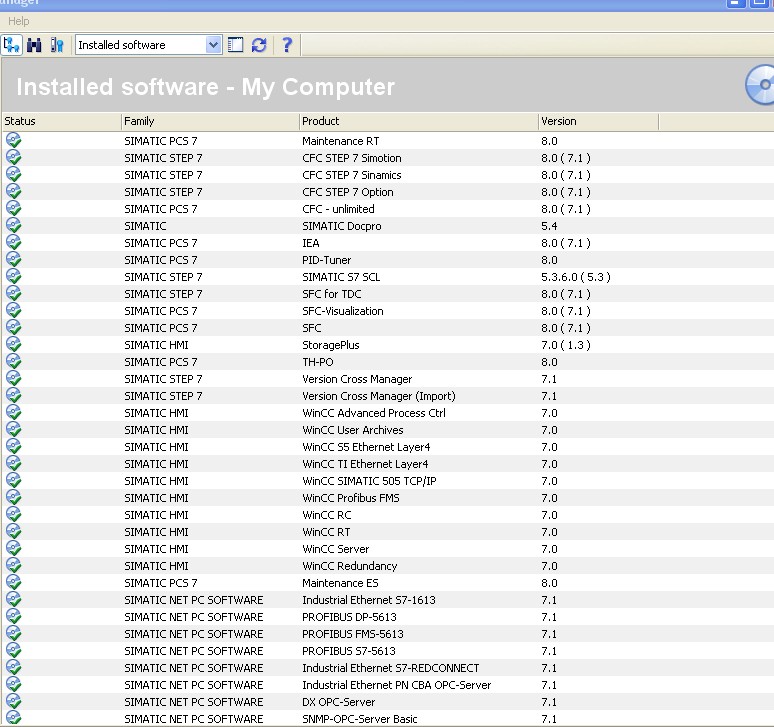Click status icon of CFC - unlimited row
Viewport: 774px width, 727px height.
tap(13, 209)
